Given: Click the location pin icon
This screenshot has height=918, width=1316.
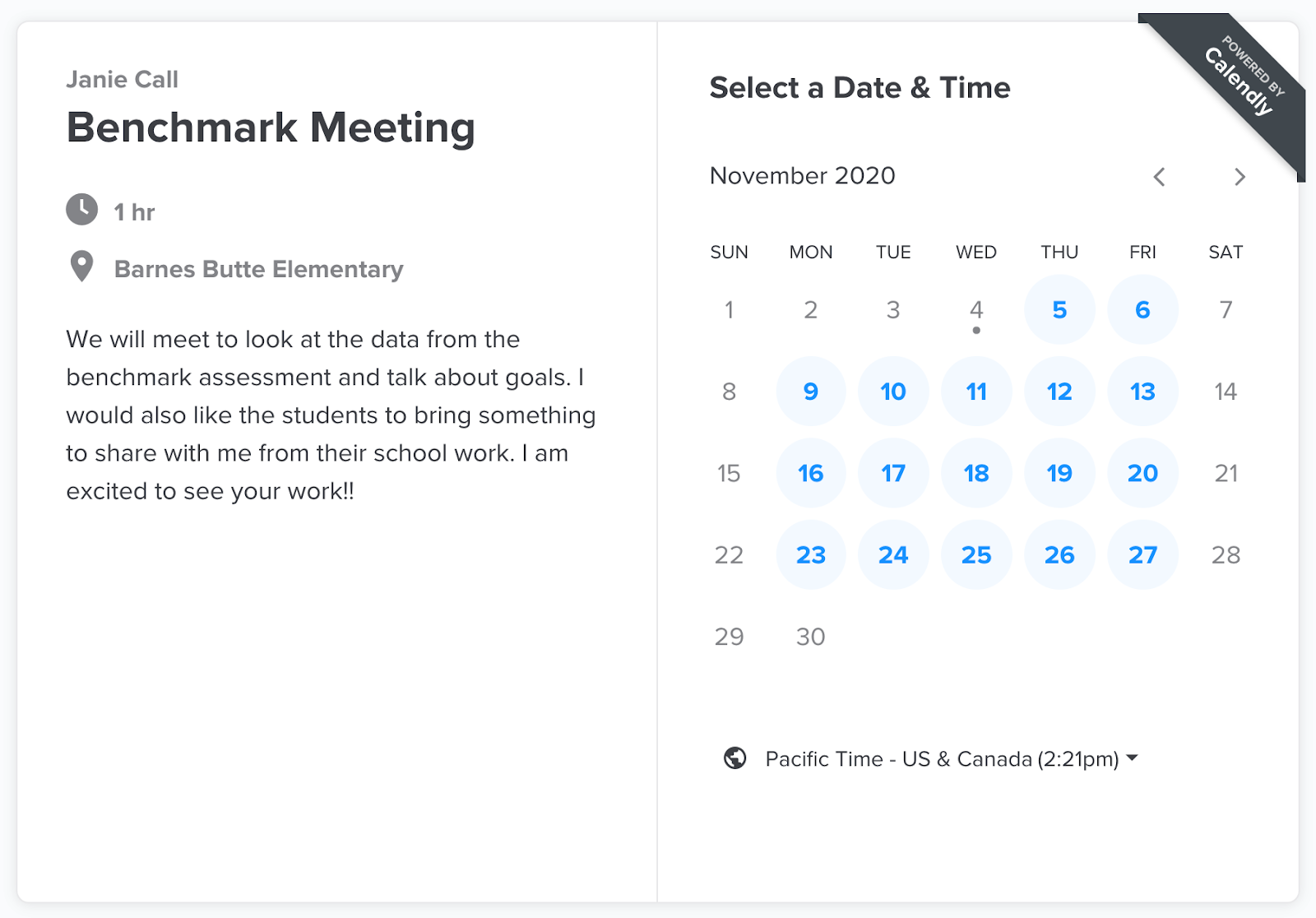Looking at the screenshot, I should point(81,267).
